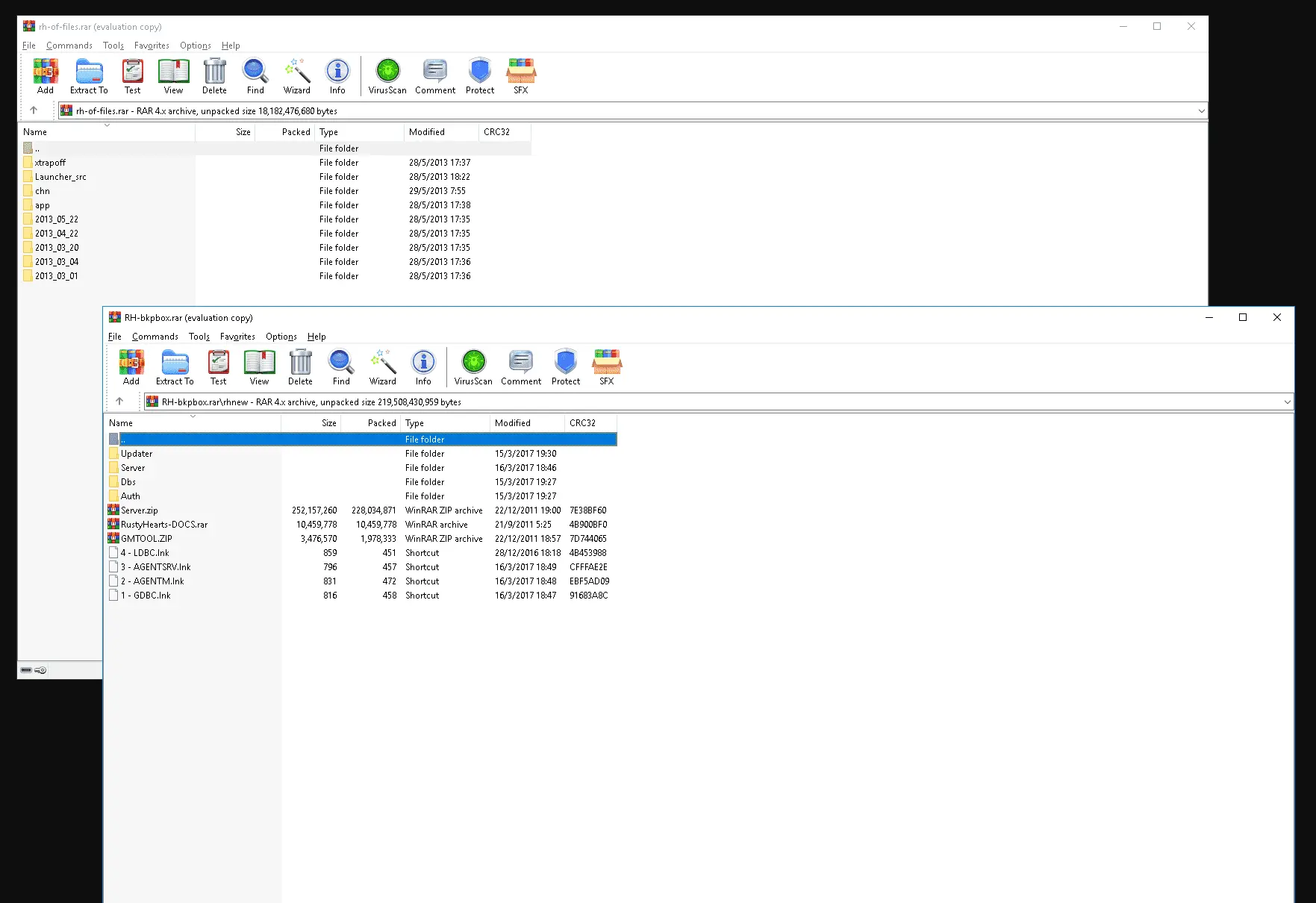This screenshot has height=903, width=1316.
Task: Open Help menu in RH-bkpbox.rar window
Action: [x=316, y=337]
